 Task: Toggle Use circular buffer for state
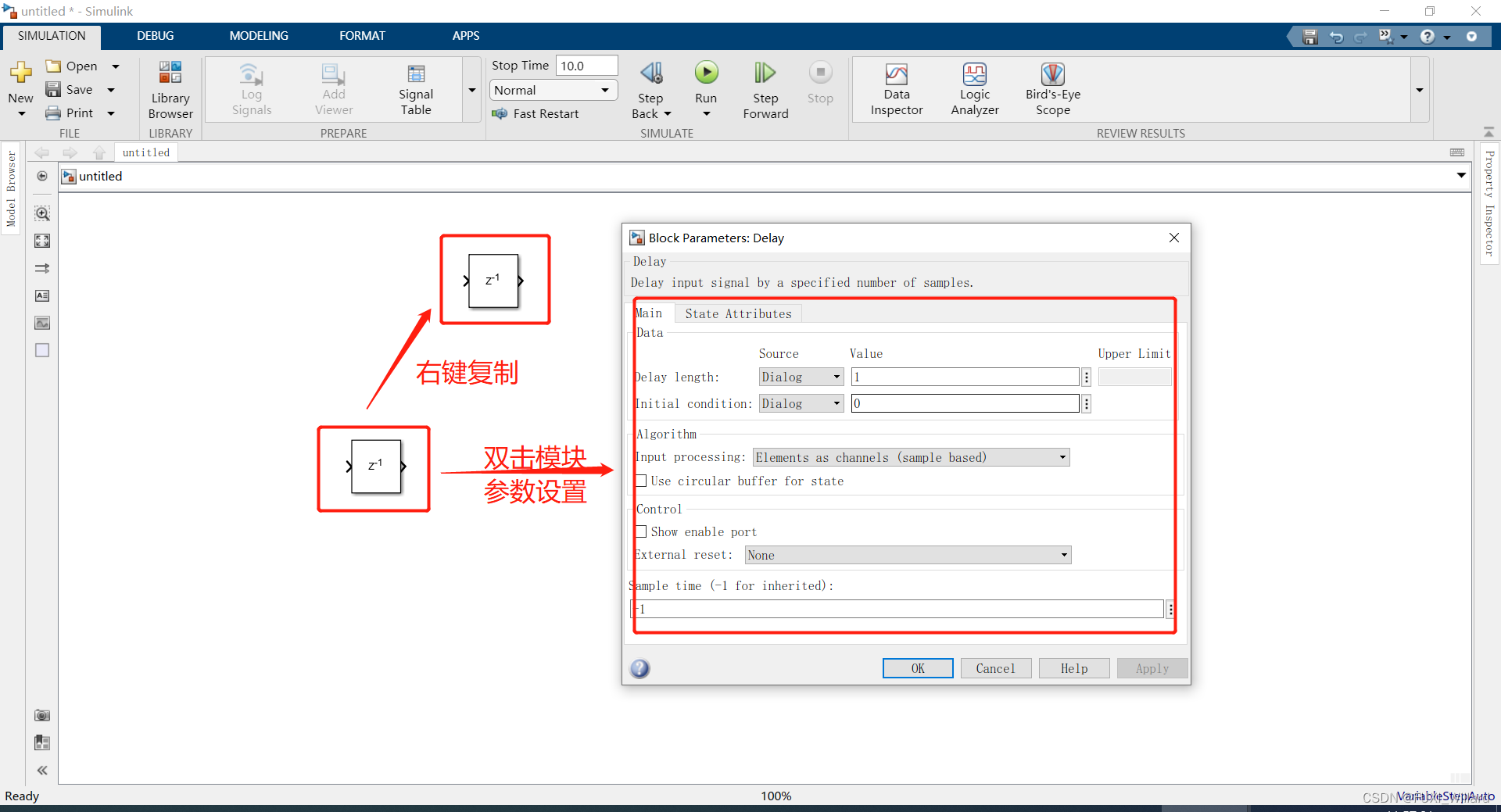641,481
